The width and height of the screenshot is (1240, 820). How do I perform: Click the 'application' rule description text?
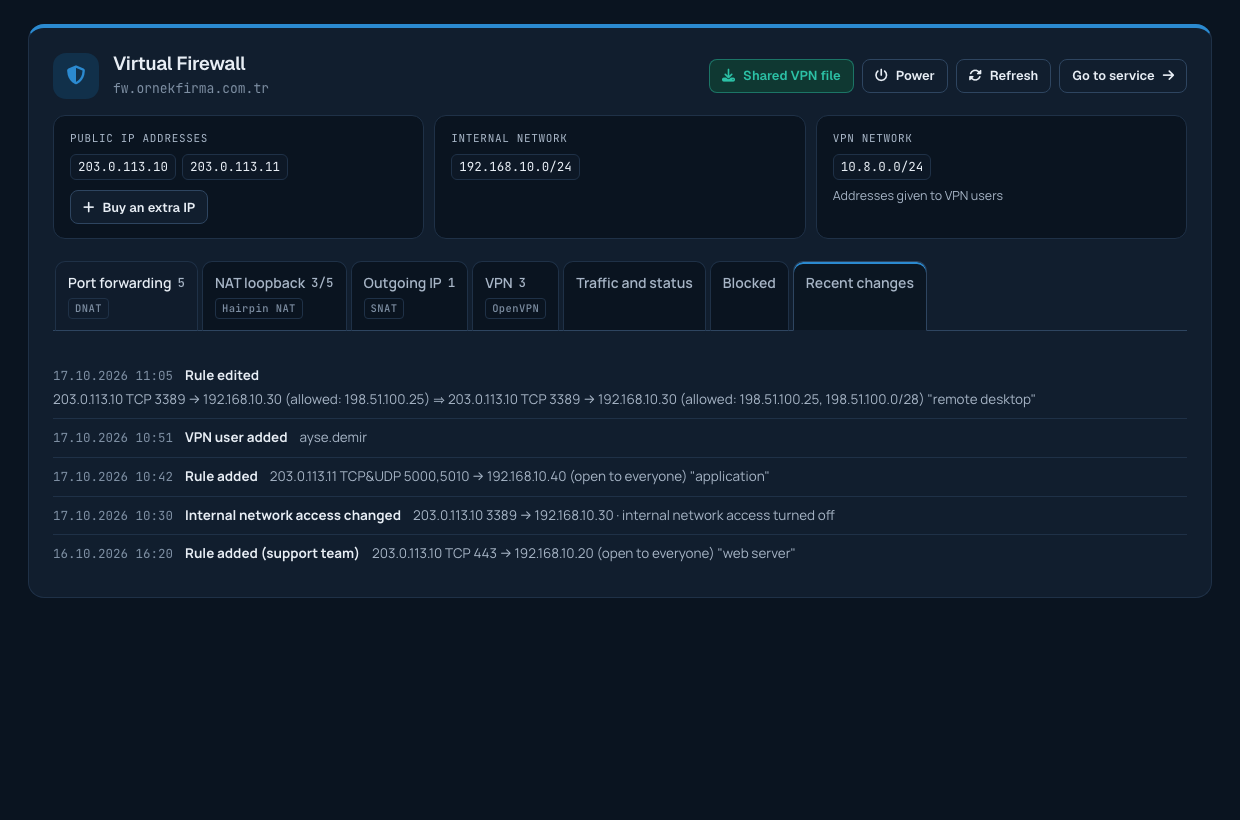click(519, 476)
